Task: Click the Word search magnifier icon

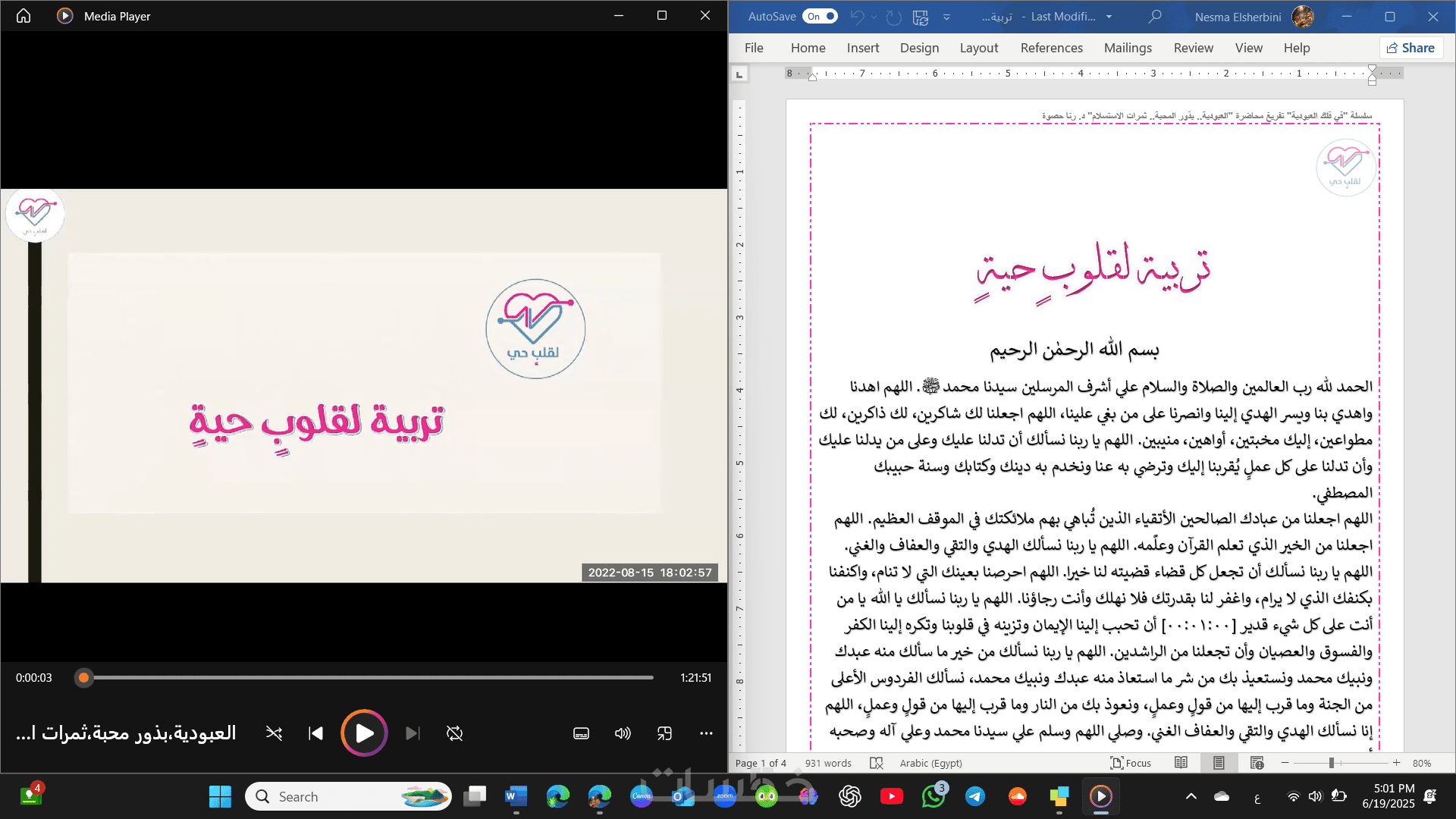Action: point(1155,16)
